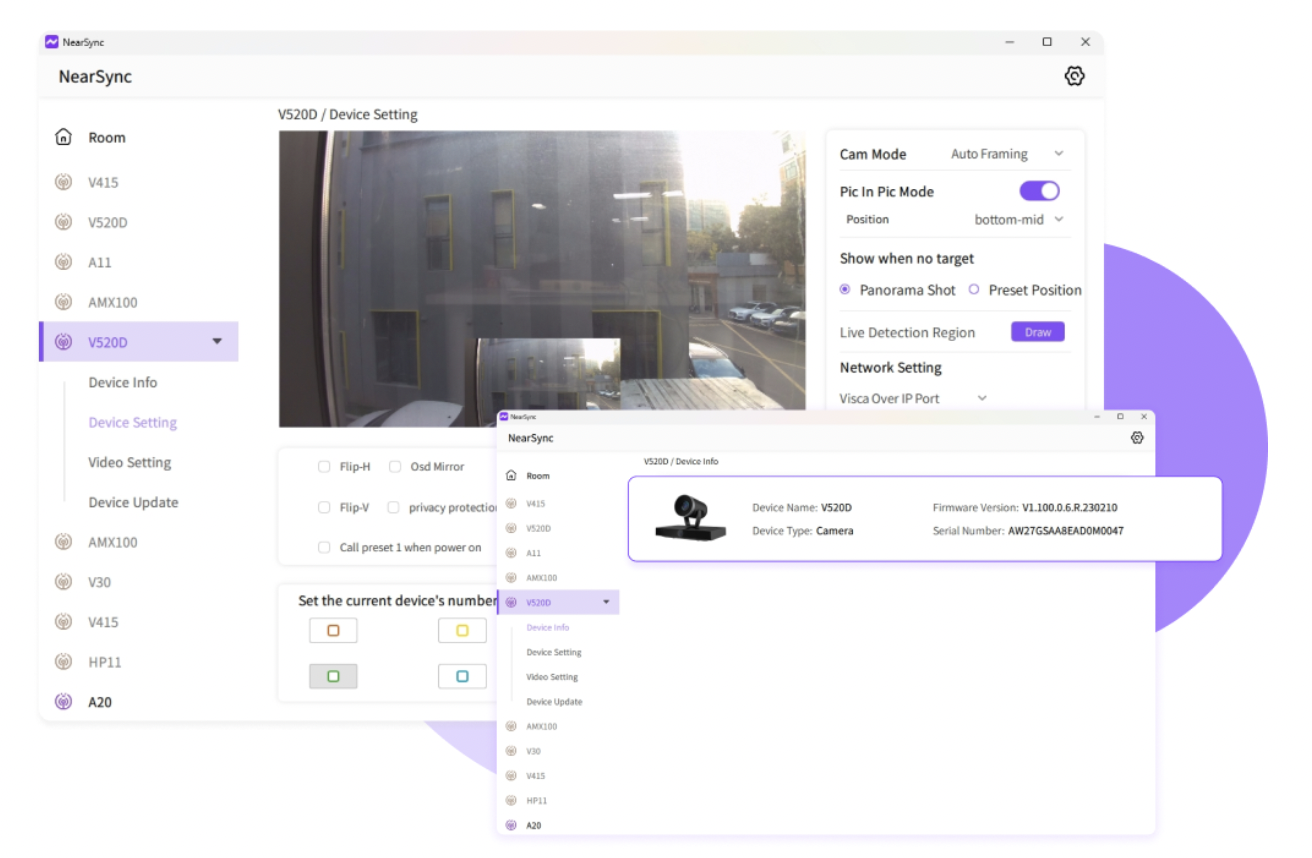Click Live Detection Region label

pos(907,332)
